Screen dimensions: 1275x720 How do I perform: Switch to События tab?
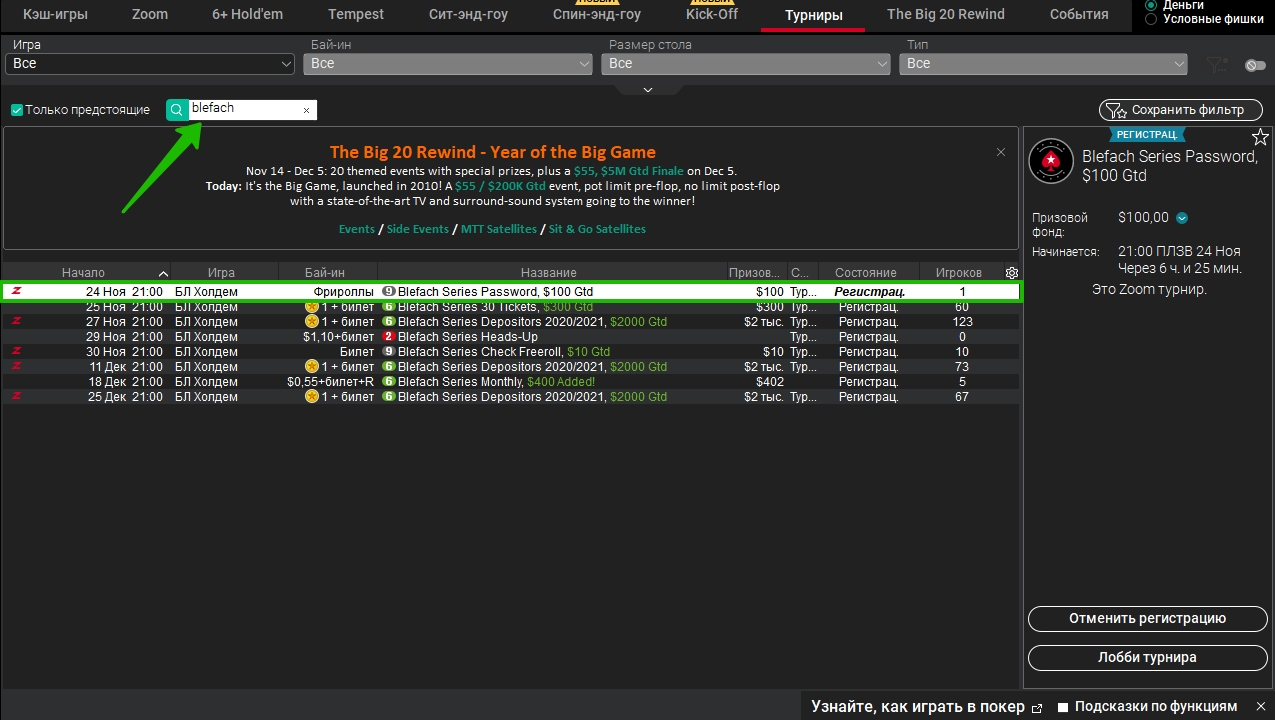1079,15
